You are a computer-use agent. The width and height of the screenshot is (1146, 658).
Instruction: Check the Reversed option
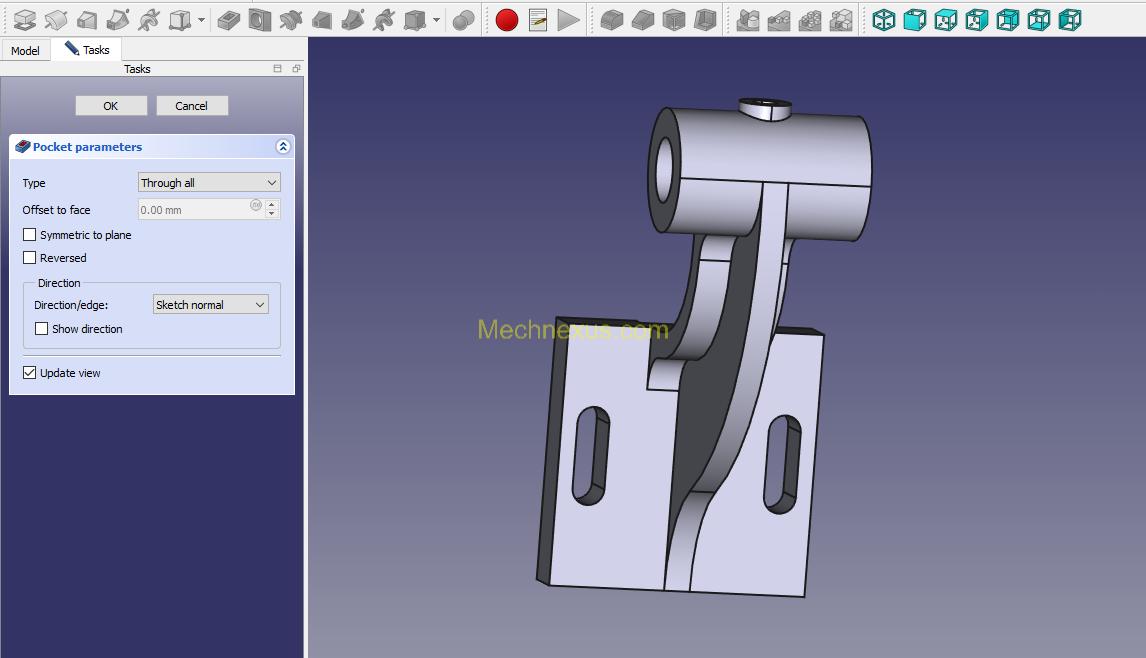coord(30,258)
